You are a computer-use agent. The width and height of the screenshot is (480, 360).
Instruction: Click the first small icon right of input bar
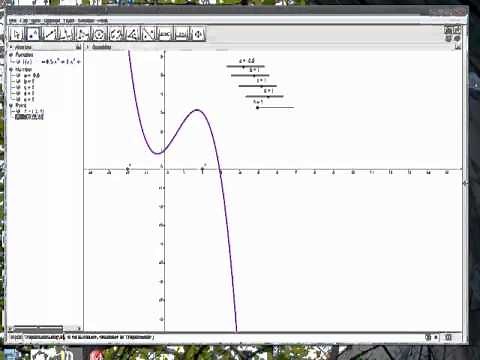[429, 337]
